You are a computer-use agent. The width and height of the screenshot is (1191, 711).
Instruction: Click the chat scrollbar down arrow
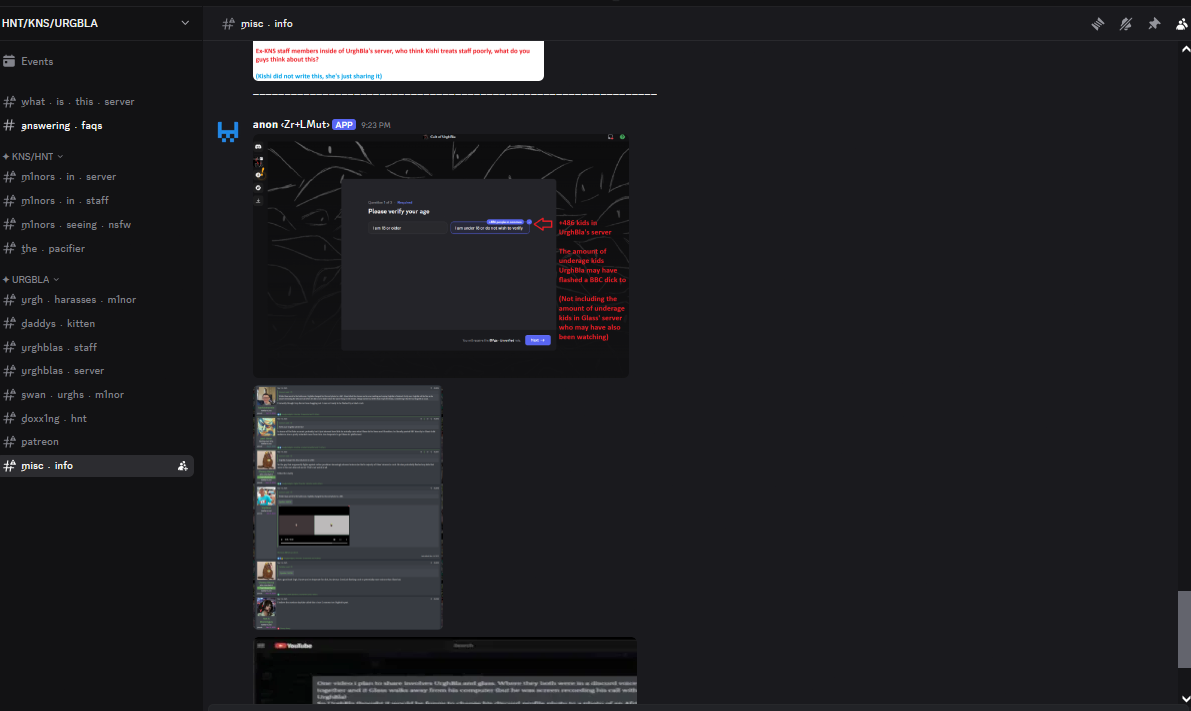click(1185, 699)
